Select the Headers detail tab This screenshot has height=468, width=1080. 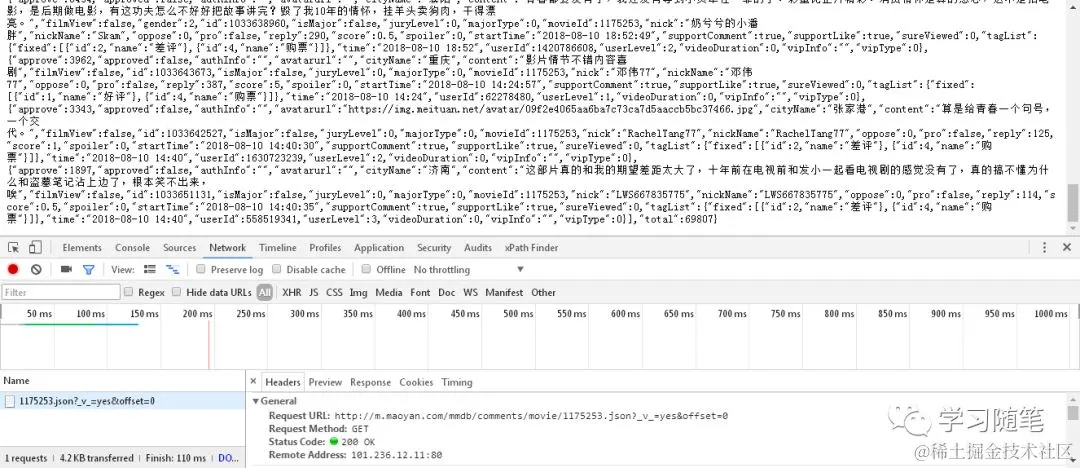pyautogui.click(x=283, y=382)
